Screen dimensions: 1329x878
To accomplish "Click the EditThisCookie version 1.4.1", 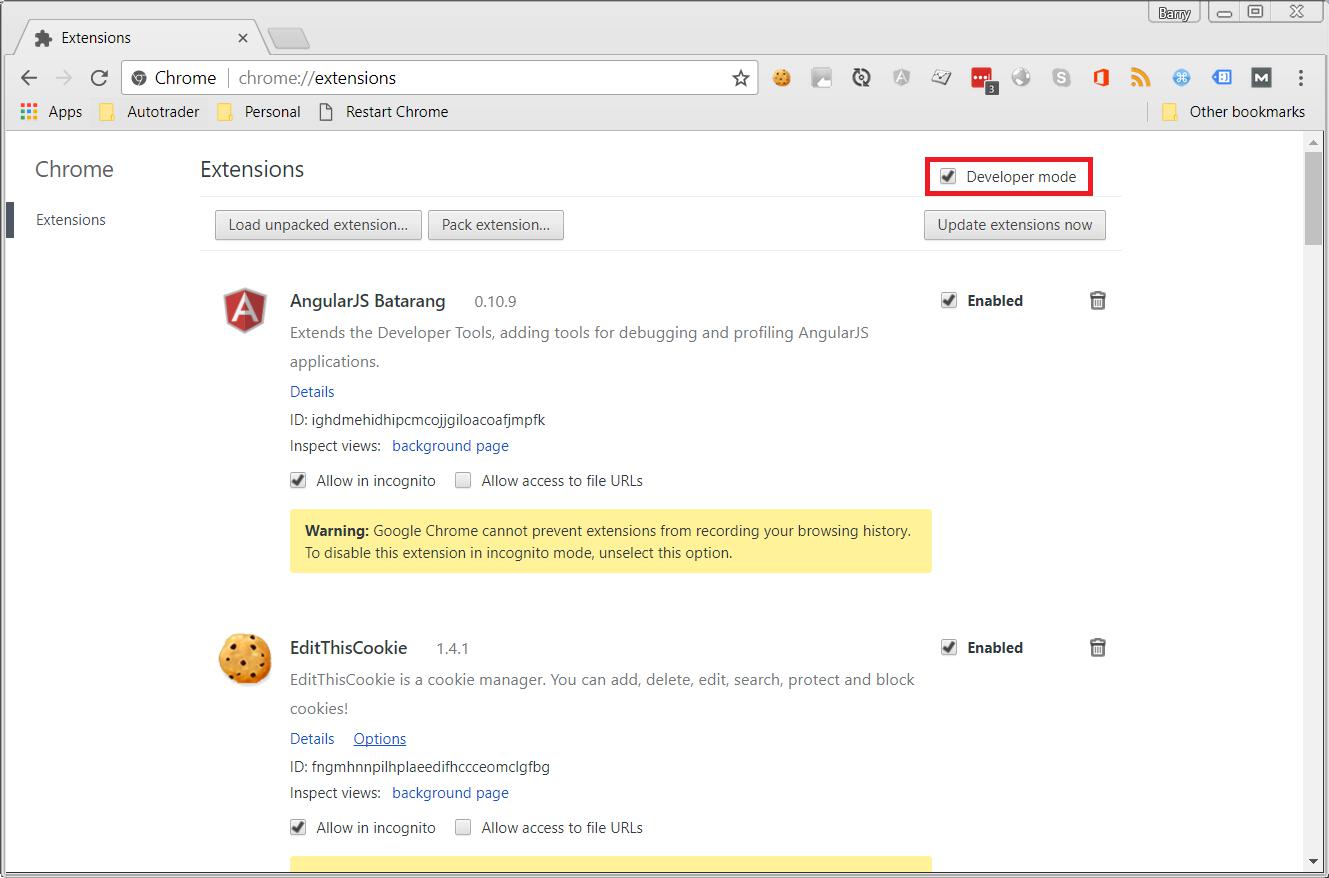I will pyautogui.click(x=452, y=648).
